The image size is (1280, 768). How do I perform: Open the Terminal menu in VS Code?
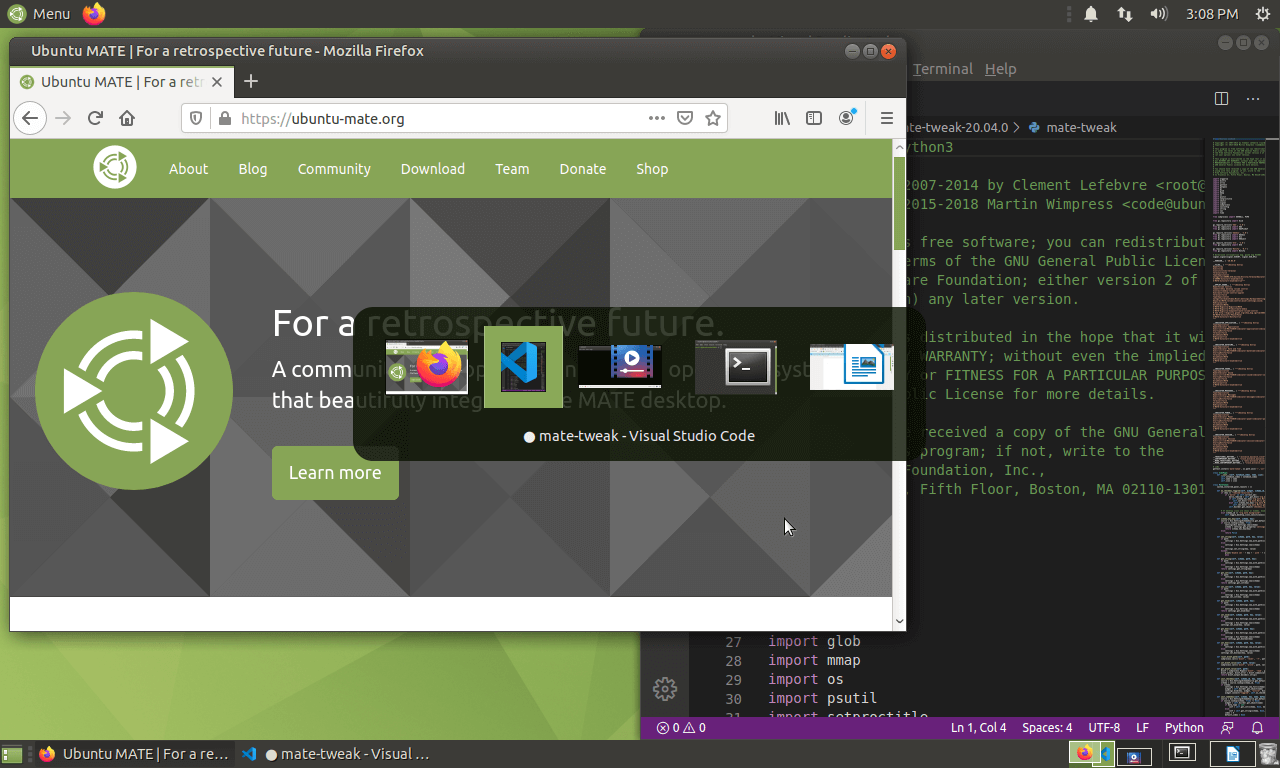click(x=941, y=69)
